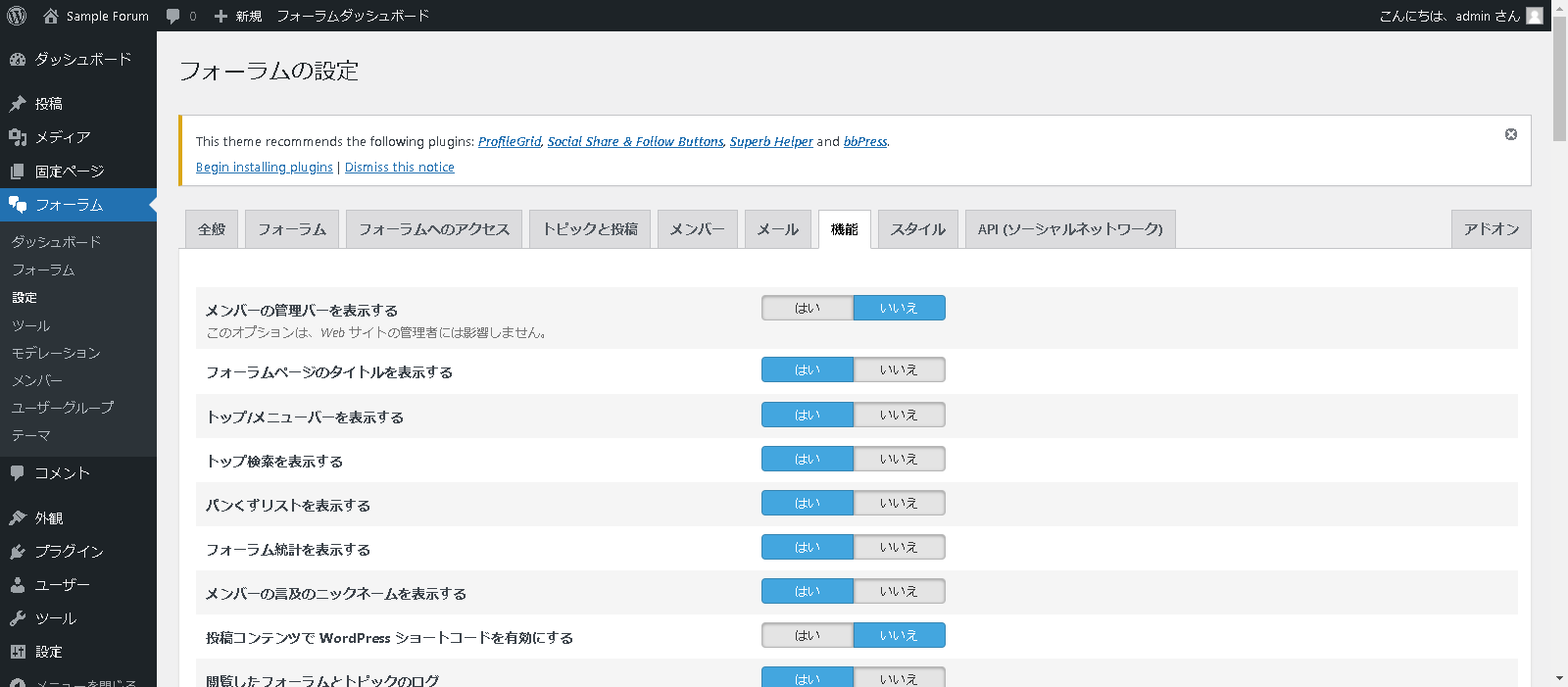Viewport: 1568px width, 687px height.
Task: Open the Sample Forum home icon
Action: pos(51,16)
